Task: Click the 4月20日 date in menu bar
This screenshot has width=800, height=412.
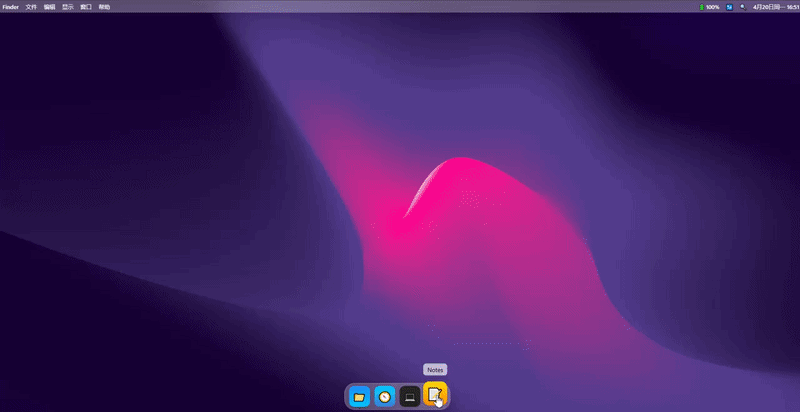Action: click(765, 6)
